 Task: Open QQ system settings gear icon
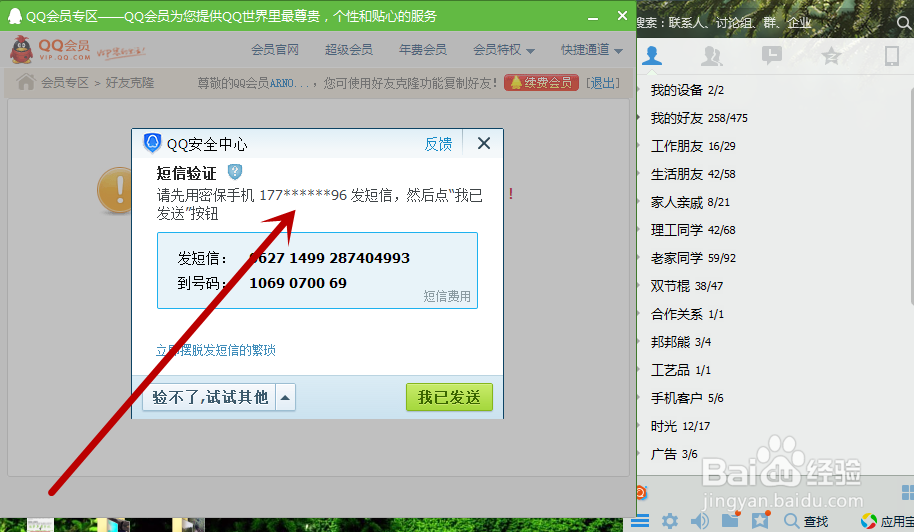[670, 520]
